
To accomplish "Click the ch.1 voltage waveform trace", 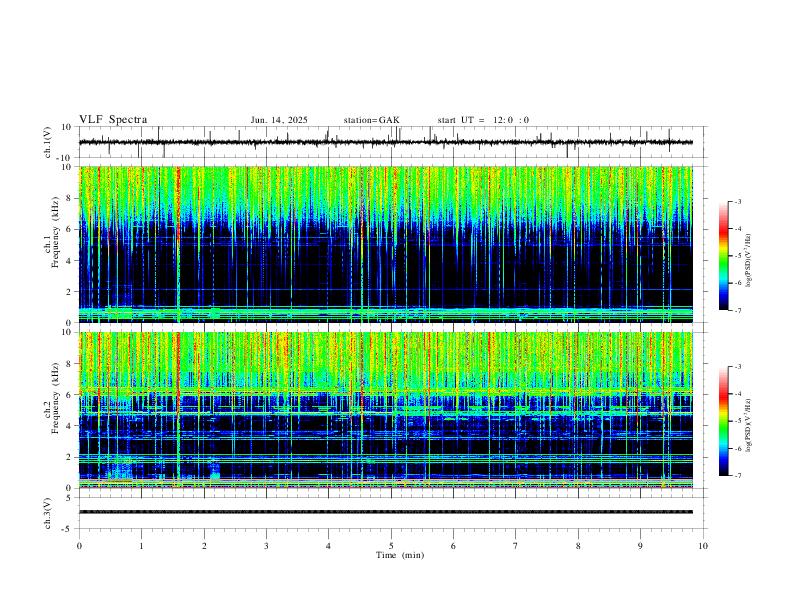I will [x=386, y=142].
